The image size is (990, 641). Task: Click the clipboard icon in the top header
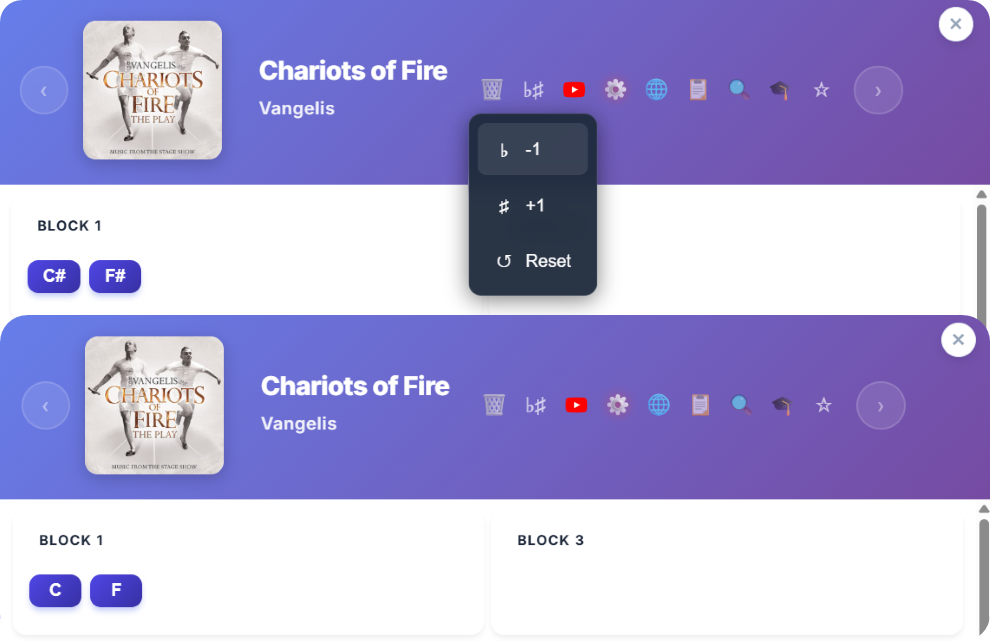pos(698,90)
